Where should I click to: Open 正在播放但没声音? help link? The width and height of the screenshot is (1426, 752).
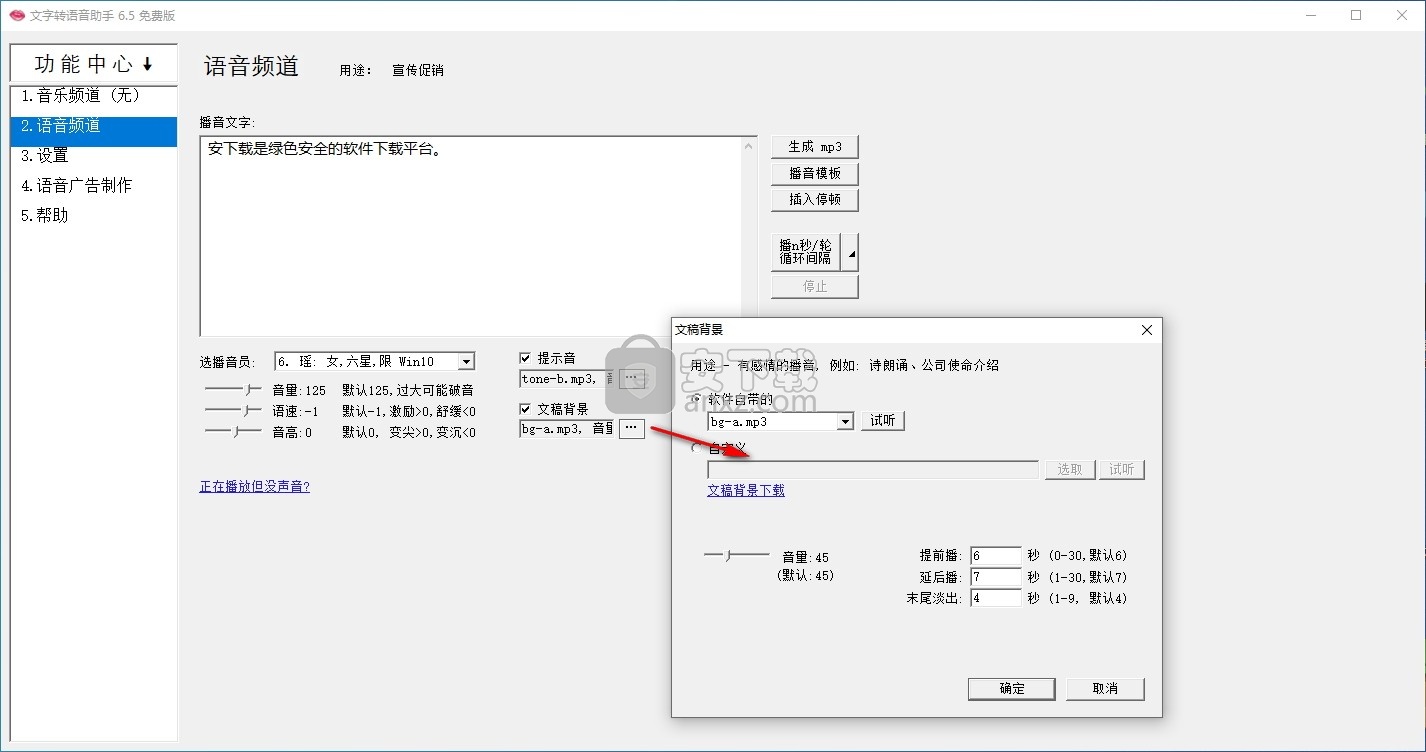click(254, 487)
